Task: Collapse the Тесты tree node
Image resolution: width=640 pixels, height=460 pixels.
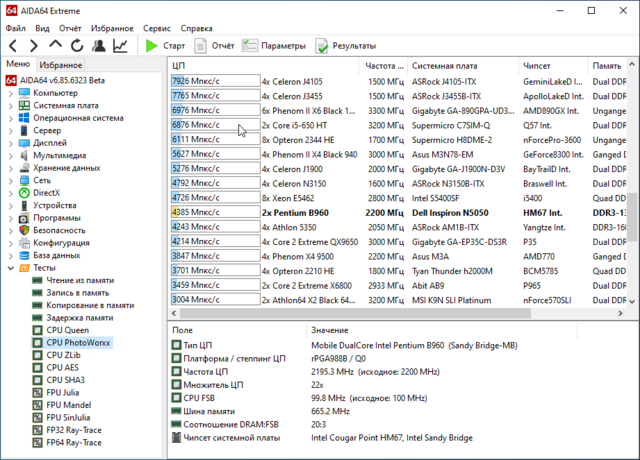Action: [11, 268]
